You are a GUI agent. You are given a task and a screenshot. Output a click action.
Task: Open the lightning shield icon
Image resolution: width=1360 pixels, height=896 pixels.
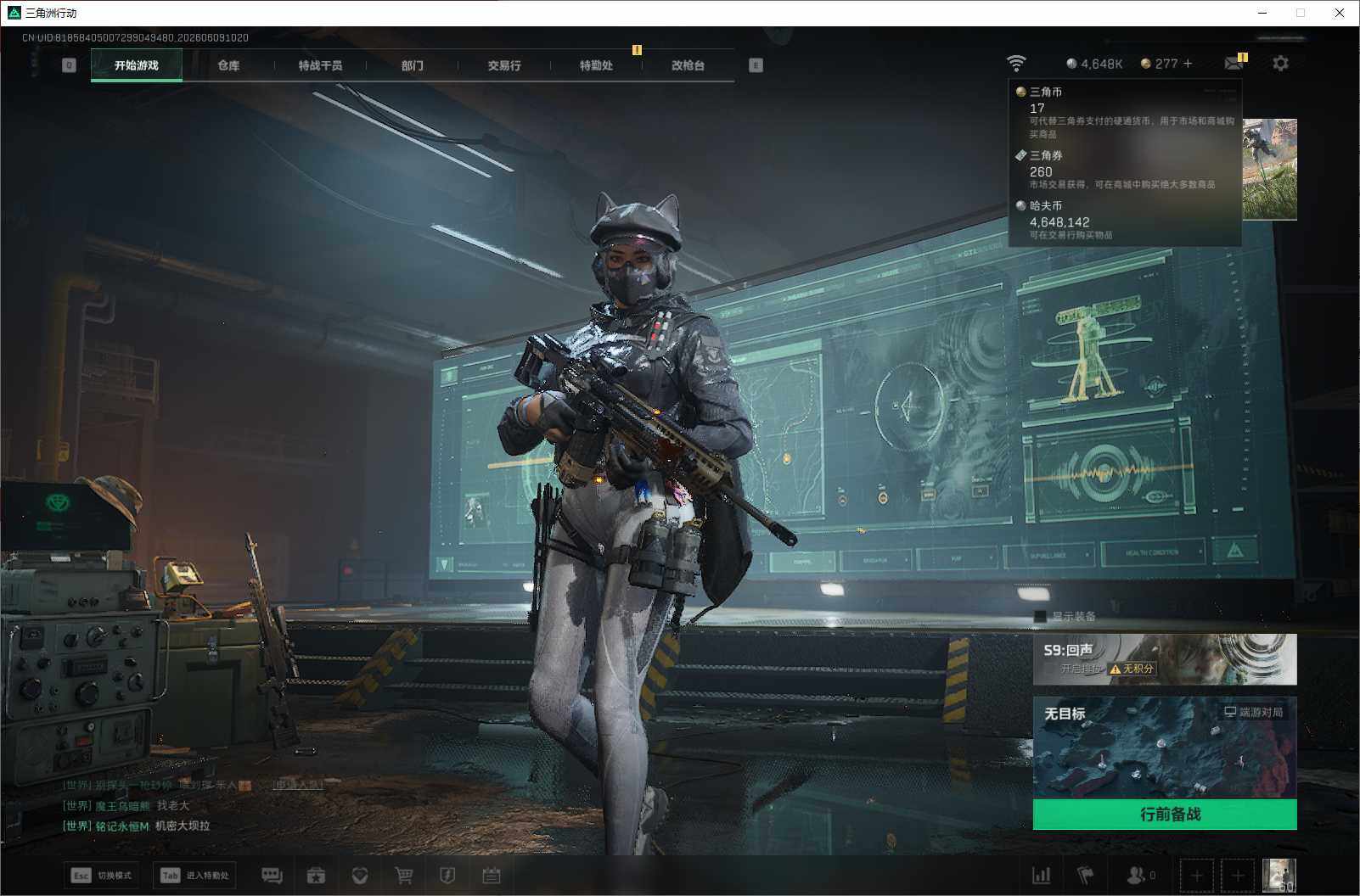tap(447, 876)
